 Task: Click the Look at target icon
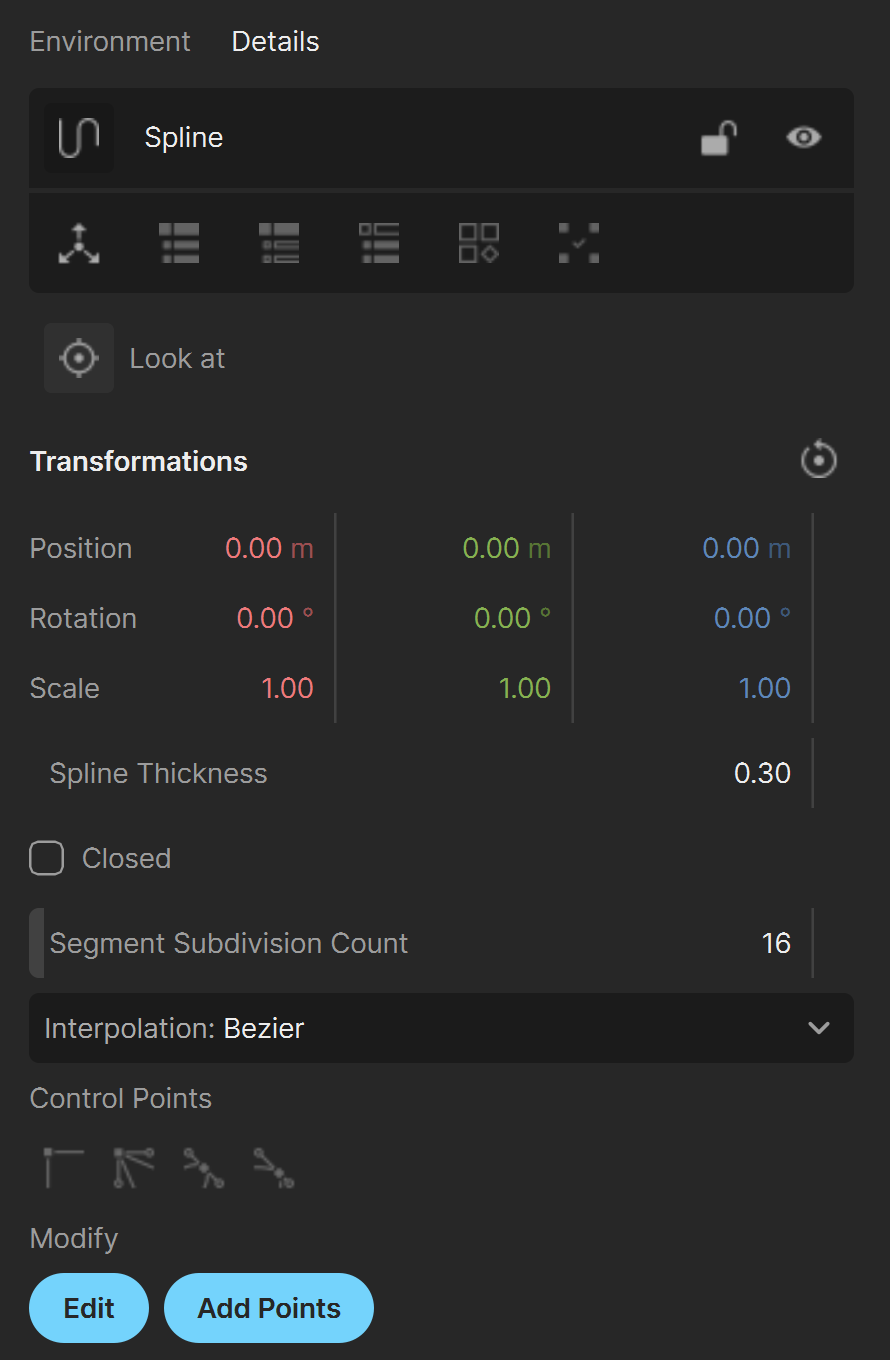(79, 358)
